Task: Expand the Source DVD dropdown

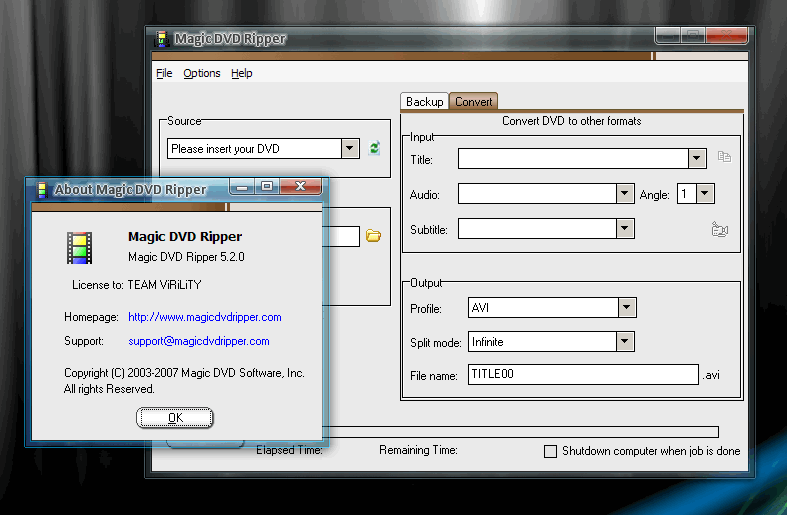Action: coord(350,149)
